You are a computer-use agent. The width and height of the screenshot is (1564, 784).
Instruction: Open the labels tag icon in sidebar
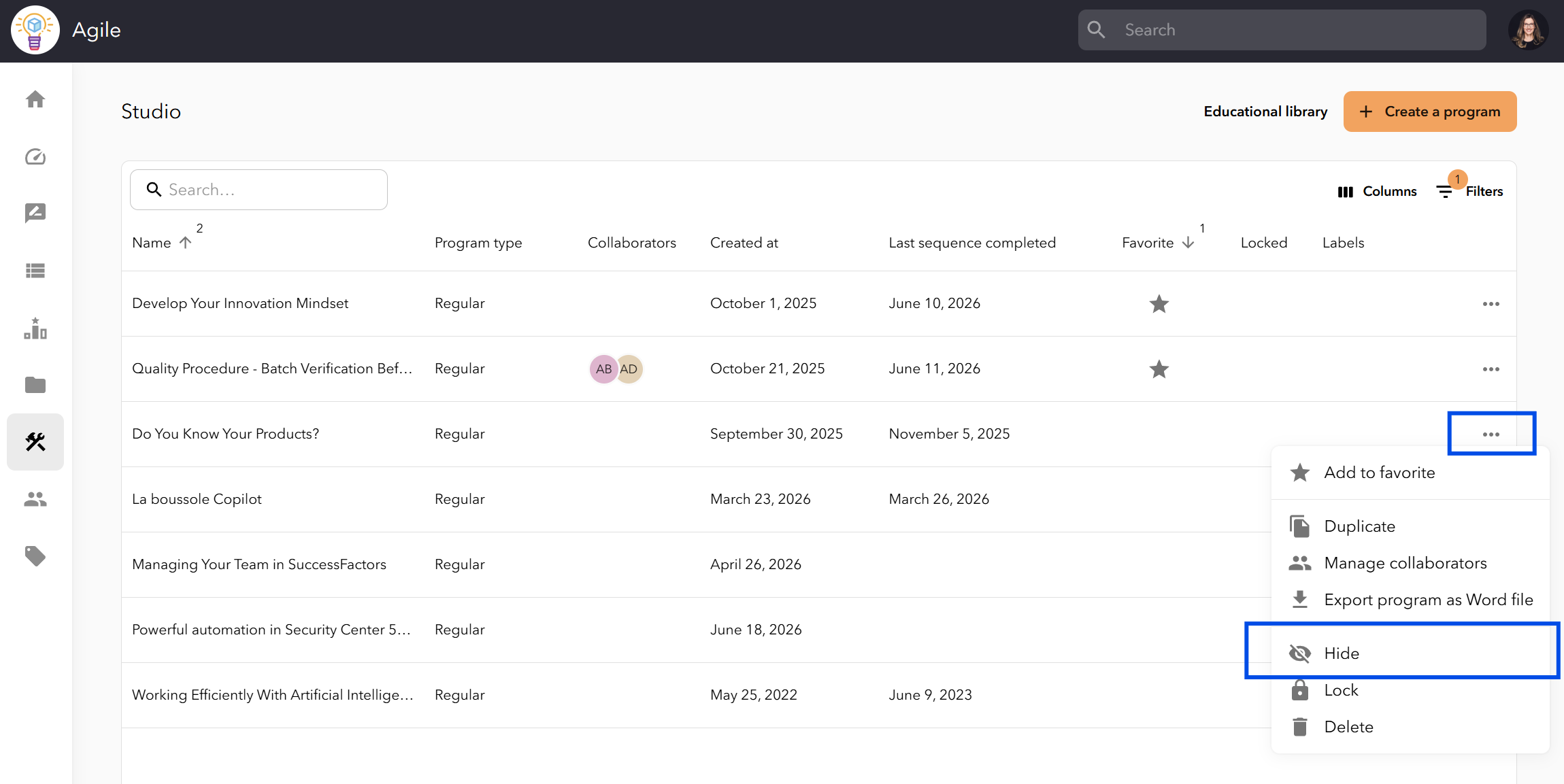click(x=35, y=556)
